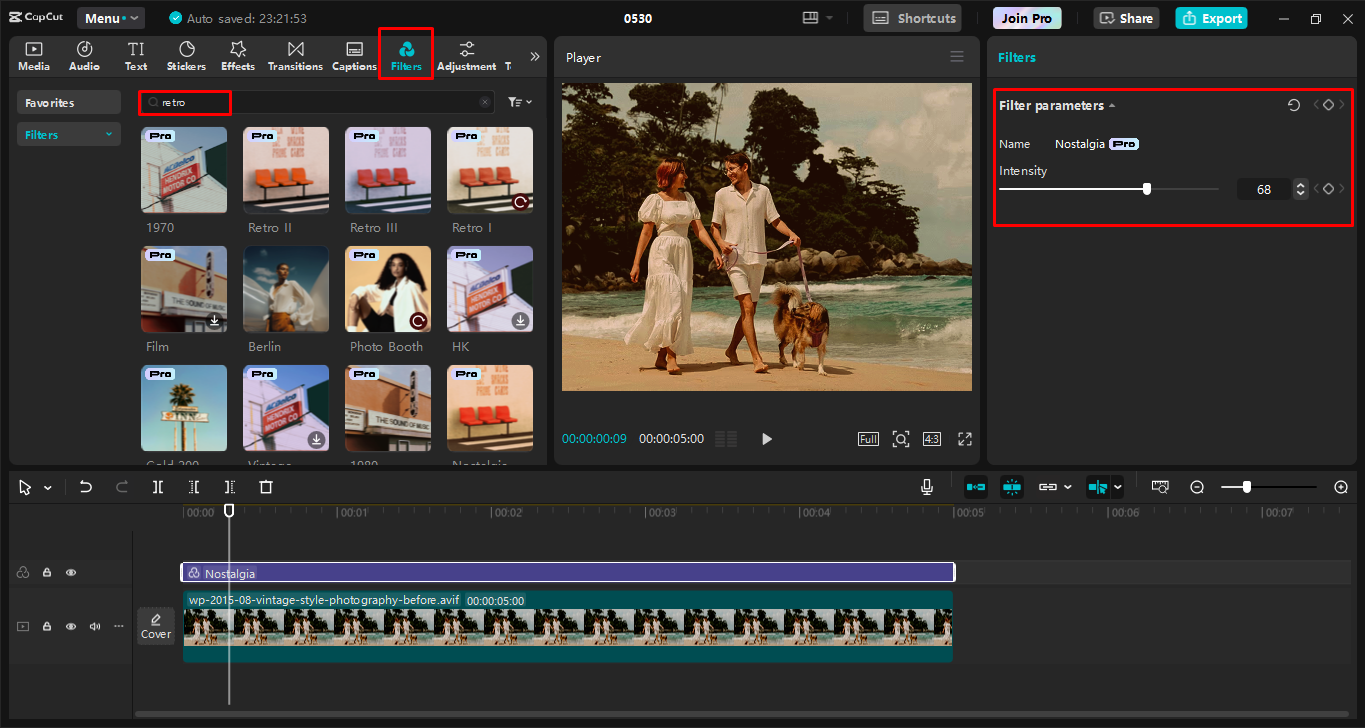Select the Split tool in the timeline toolbar
Screen dimensions: 1365x728
coord(157,487)
